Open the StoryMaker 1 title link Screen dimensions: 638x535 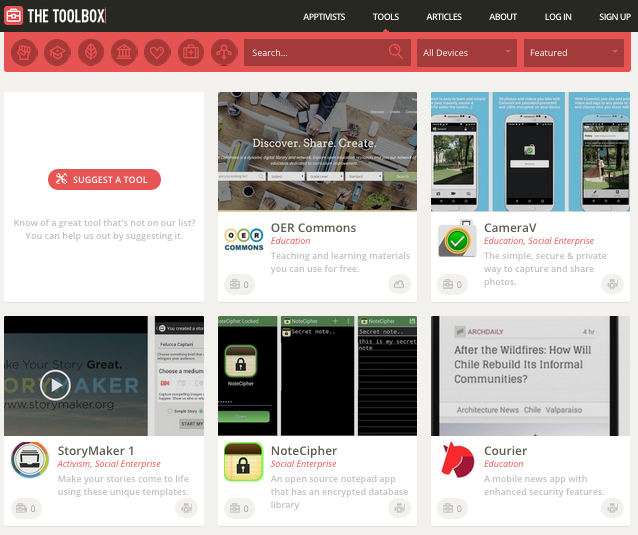point(96,451)
